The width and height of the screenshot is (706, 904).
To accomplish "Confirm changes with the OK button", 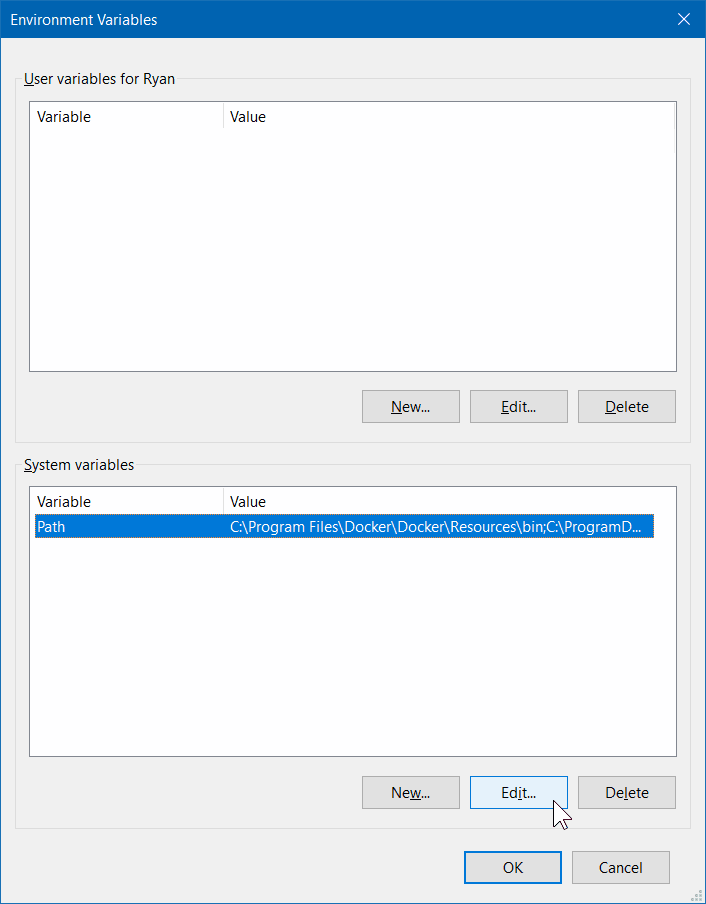I will [x=512, y=868].
